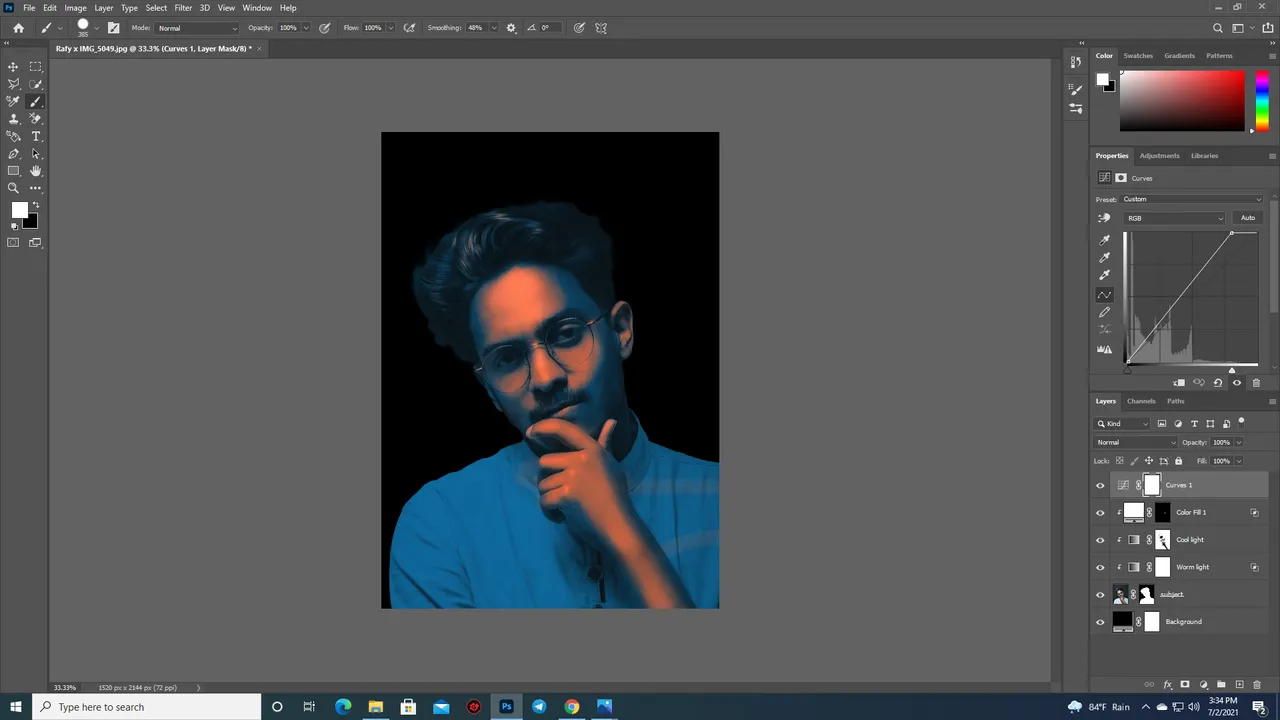Select the Hand tool
This screenshot has width=1280, height=720.
(36, 171)
